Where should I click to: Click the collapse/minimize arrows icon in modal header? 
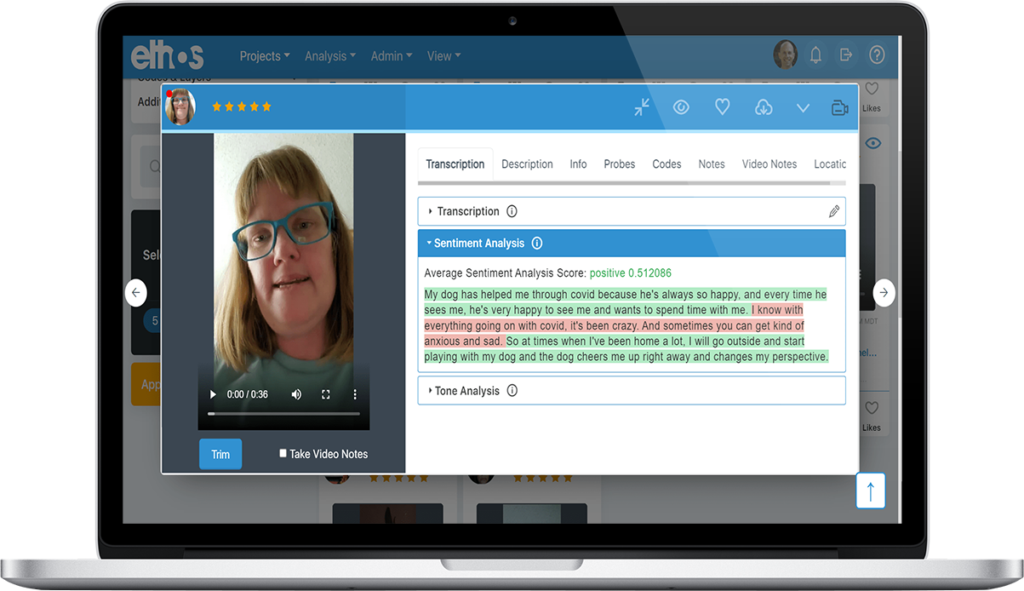642,108
